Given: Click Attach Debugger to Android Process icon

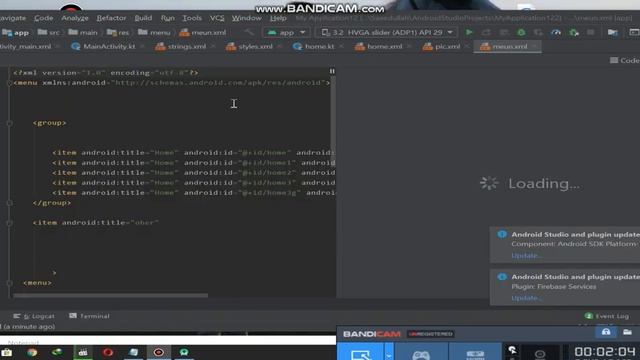Looking at the screenshot, I should tap(574, 32).
